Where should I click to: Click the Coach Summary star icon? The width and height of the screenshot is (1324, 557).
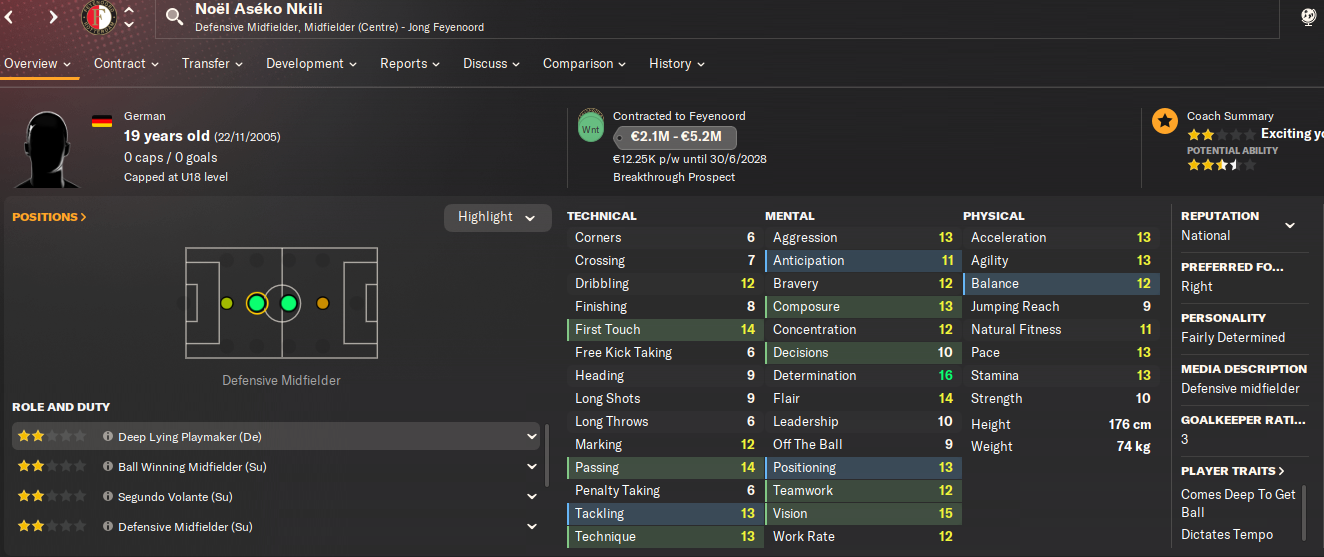point(1164,121)
